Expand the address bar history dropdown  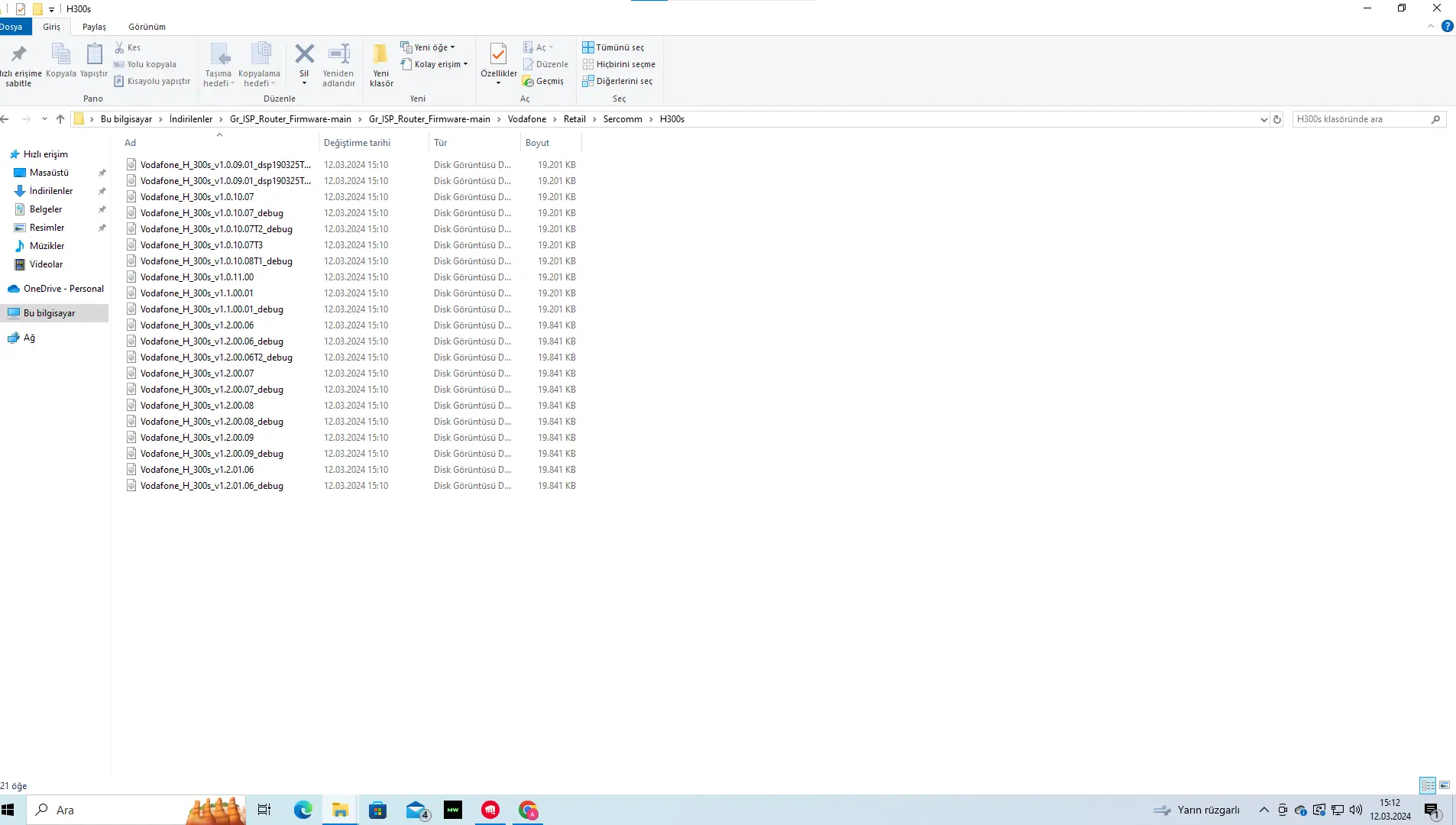1263,119
